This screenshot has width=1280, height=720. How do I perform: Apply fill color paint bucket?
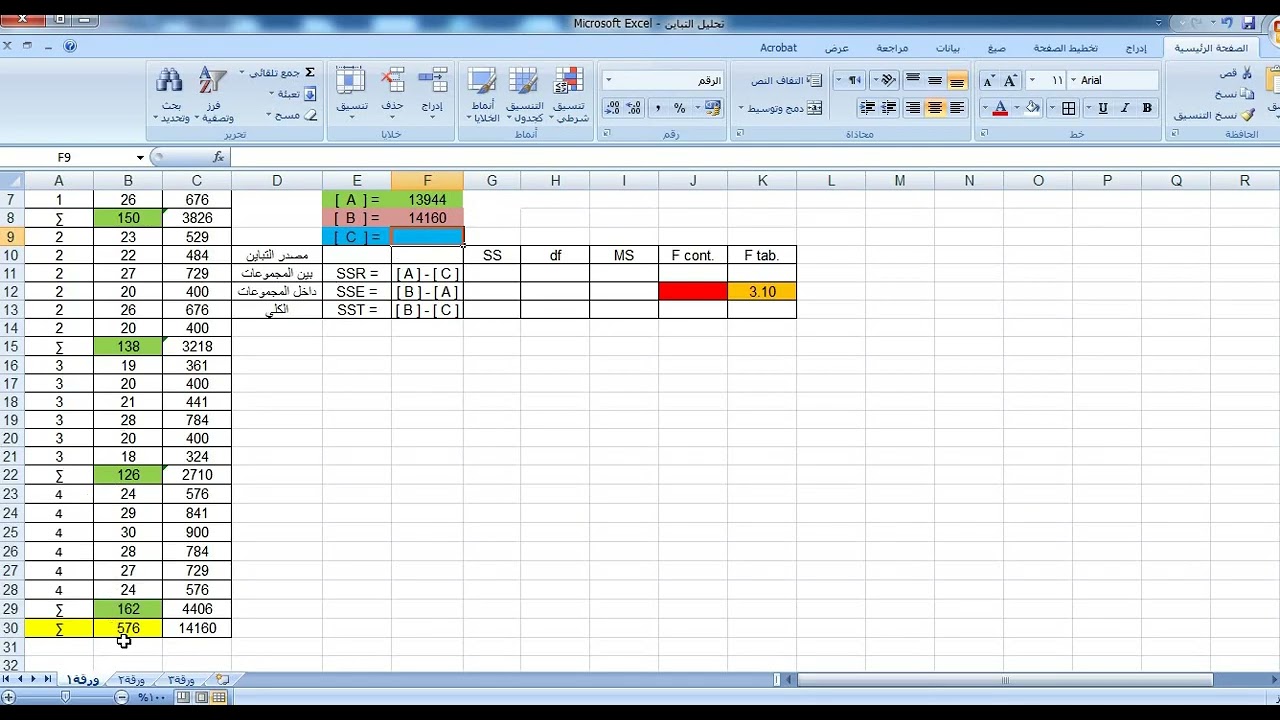(x=1033, y=108)
